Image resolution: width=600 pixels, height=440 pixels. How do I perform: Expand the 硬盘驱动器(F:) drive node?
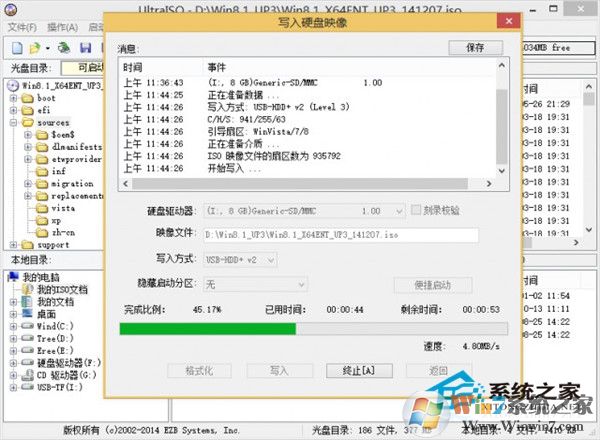click(13, 363)
